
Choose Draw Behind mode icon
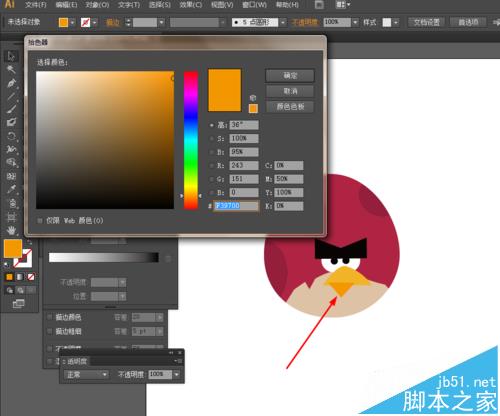(20, 290)
